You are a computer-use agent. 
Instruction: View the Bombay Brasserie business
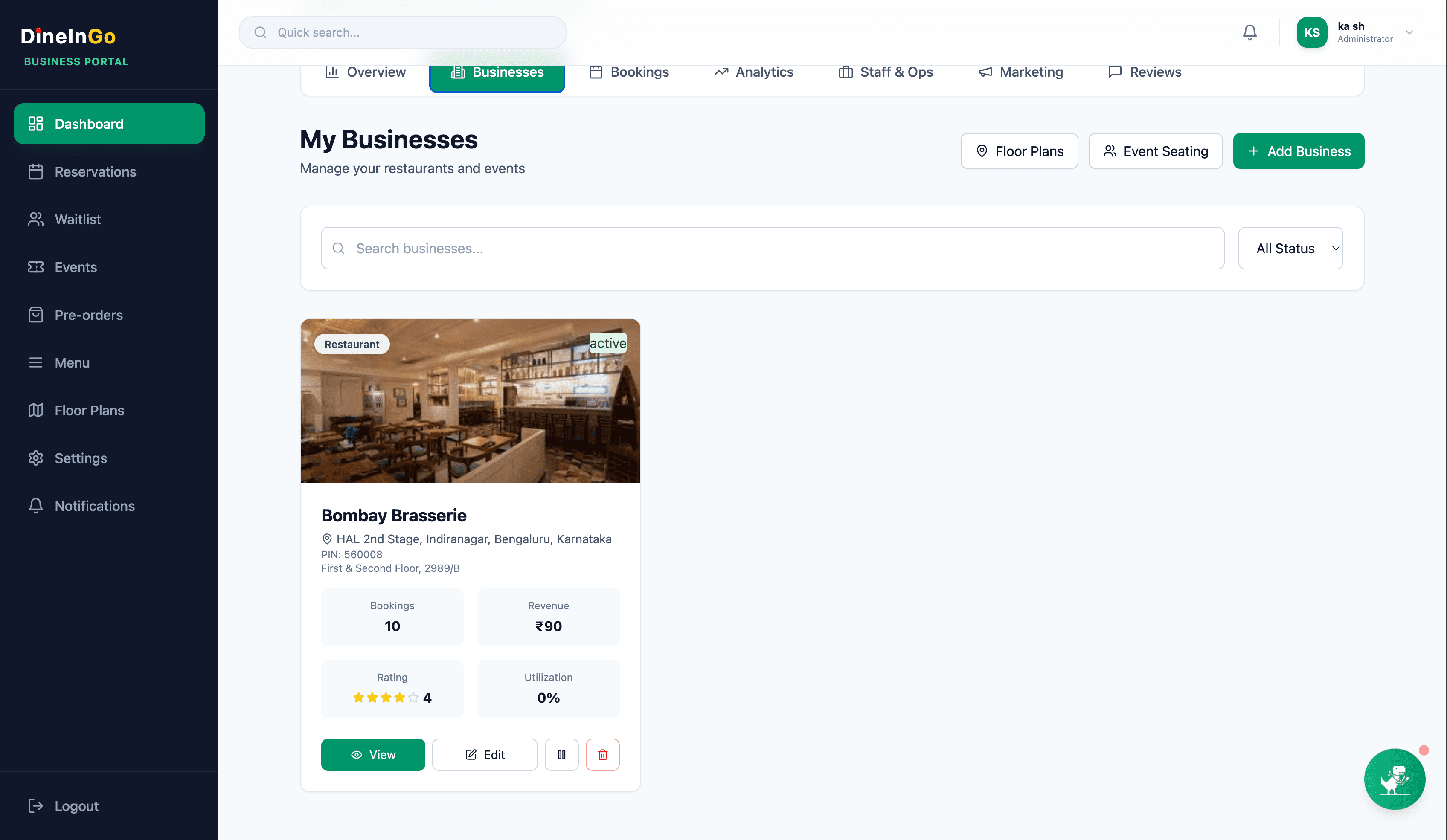[373, 755]
